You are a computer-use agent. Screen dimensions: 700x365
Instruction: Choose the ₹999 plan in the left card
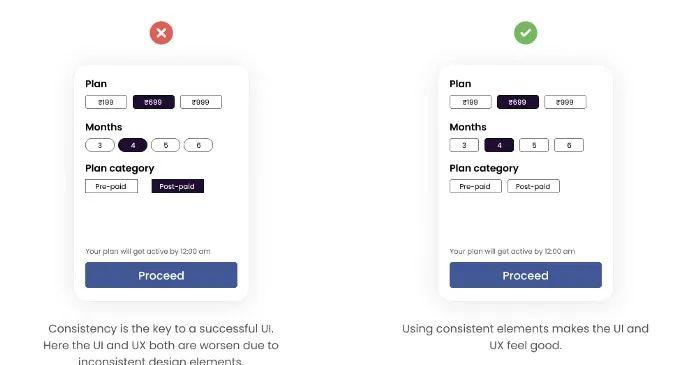(201, 102)
